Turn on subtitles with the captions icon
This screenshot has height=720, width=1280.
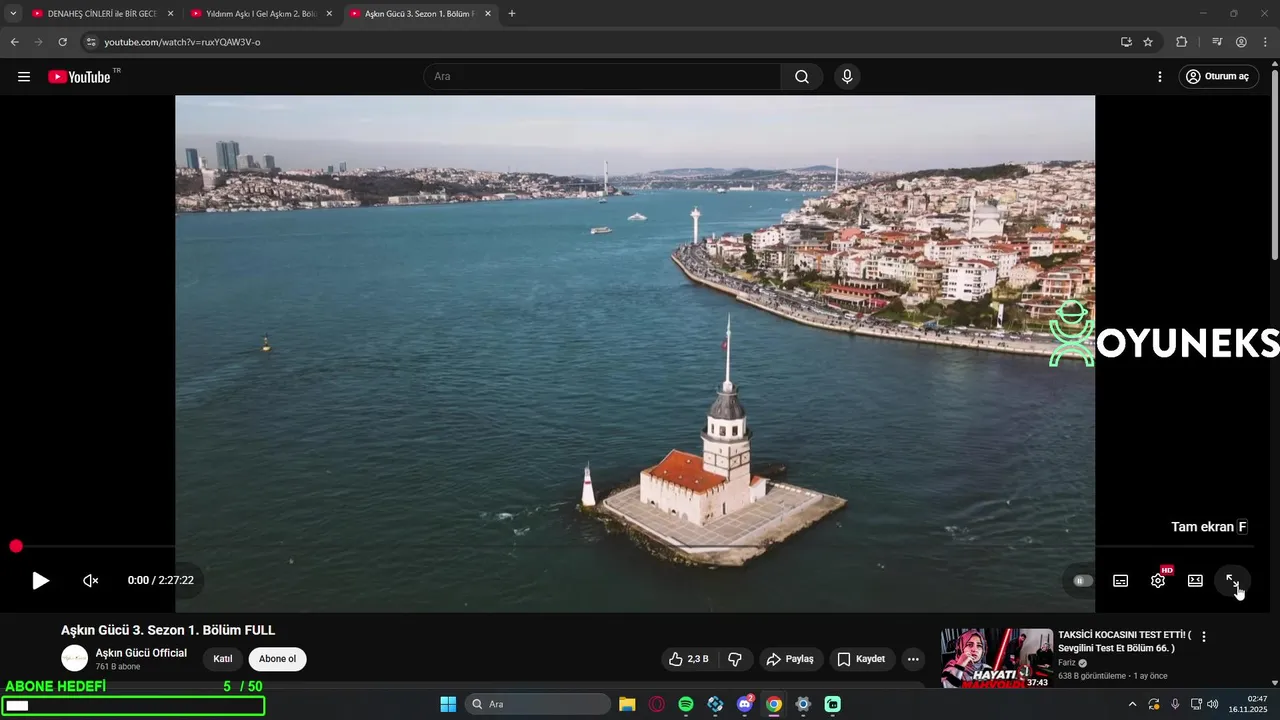click(x=1121, y=581)
